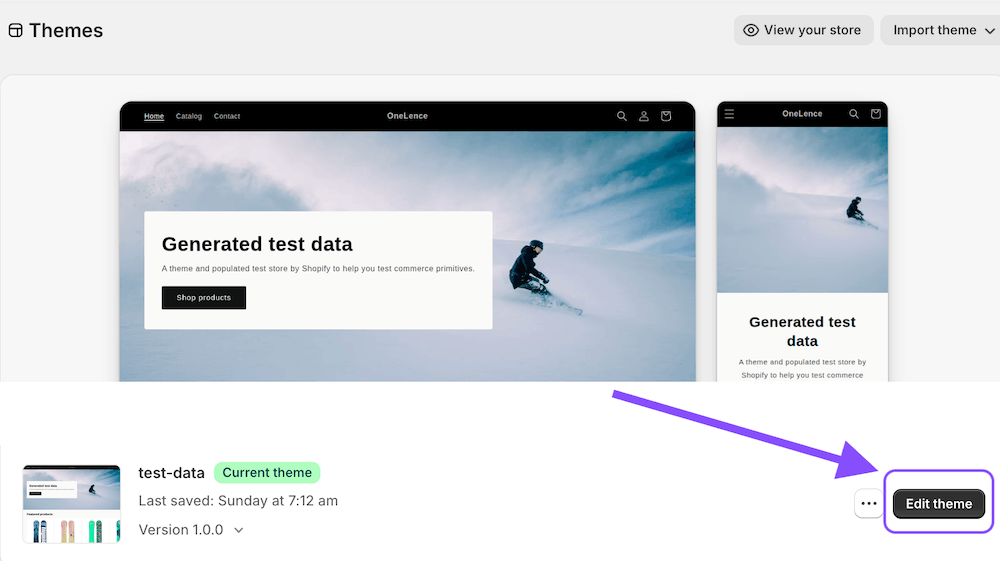Image resolution: width=1000 pixels, height=561 pixels.
Task: Click the View your store button
Action: pyautogui.click(x=803, y=30)
